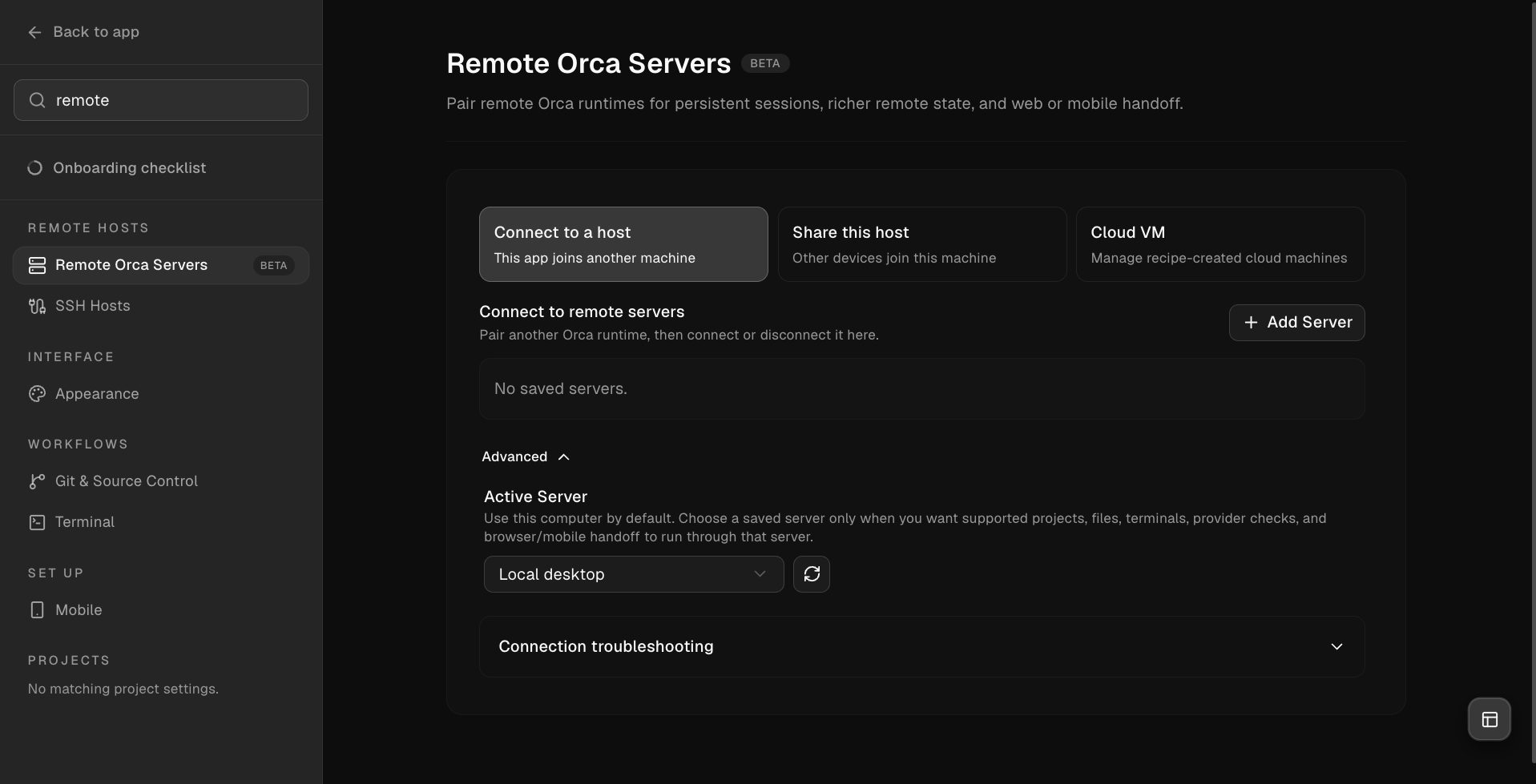Refresh the active server list
The width and height of the screenshot is (1536, 784).
pyautogui.click(x=812, y=574)
